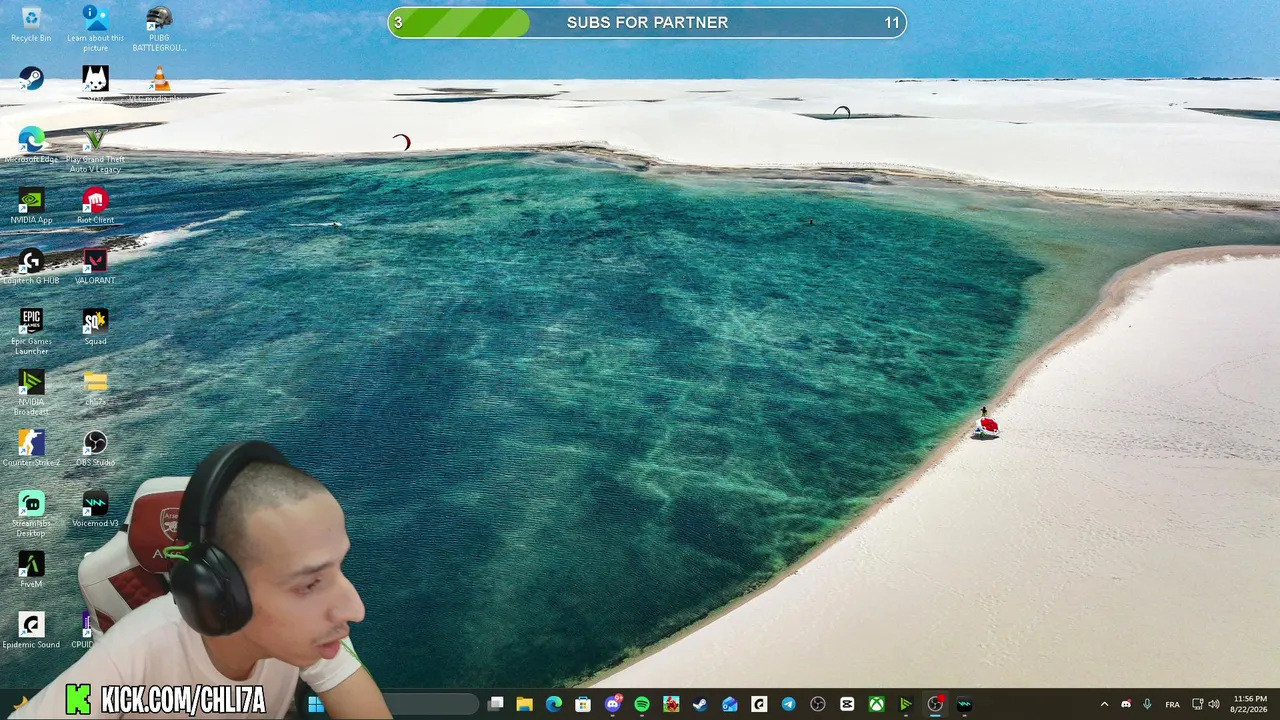The image size is (1280, 720).
Task: Launch the Squad desktop shortcut
Action: (x=95, y=327)
